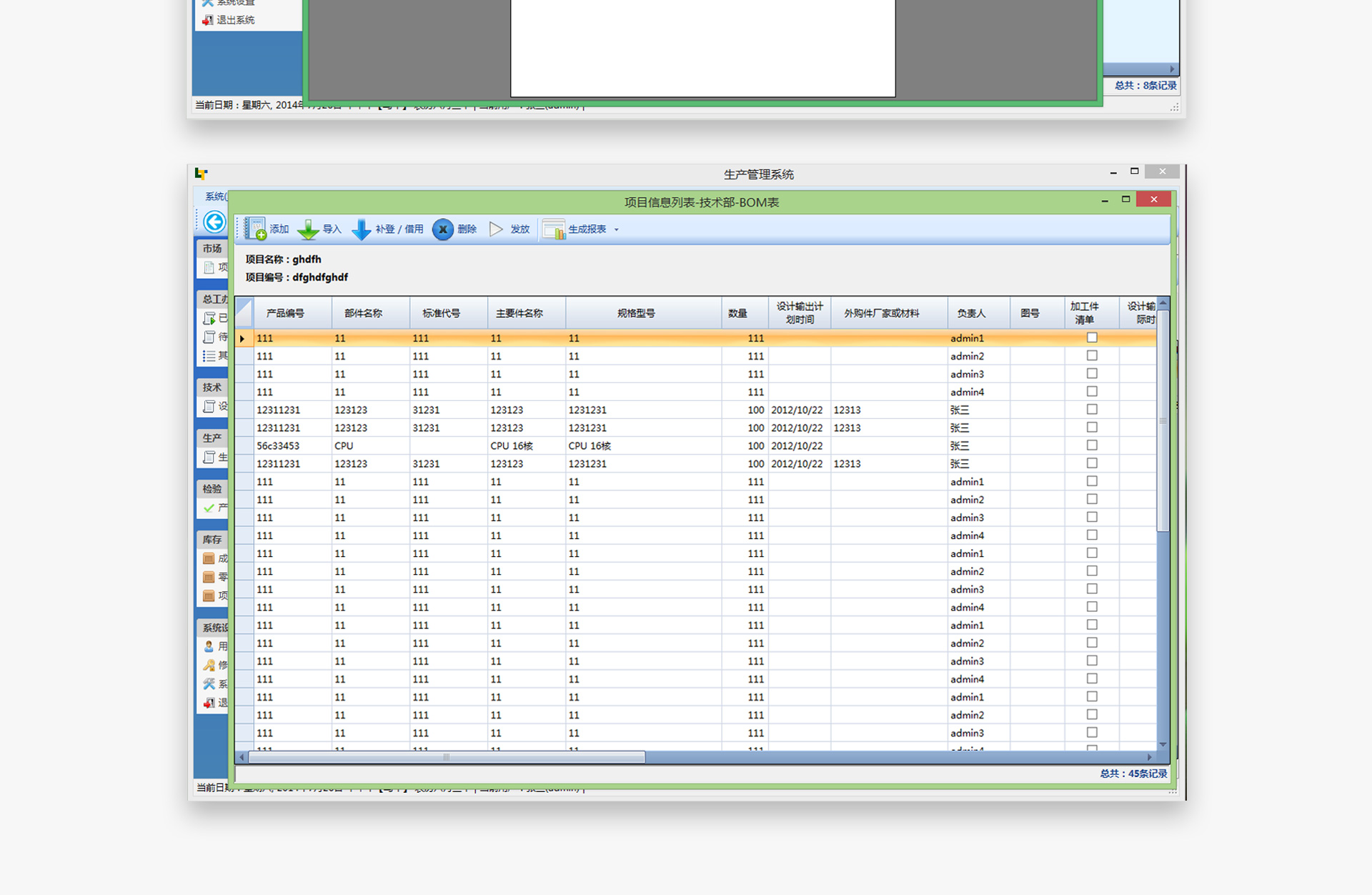Click the 发放 play triangle icon
1372x895 pixels.
[496, 229]
